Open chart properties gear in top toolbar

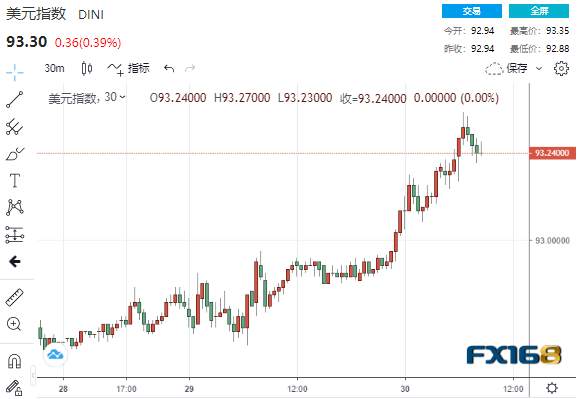pos(561,68)
